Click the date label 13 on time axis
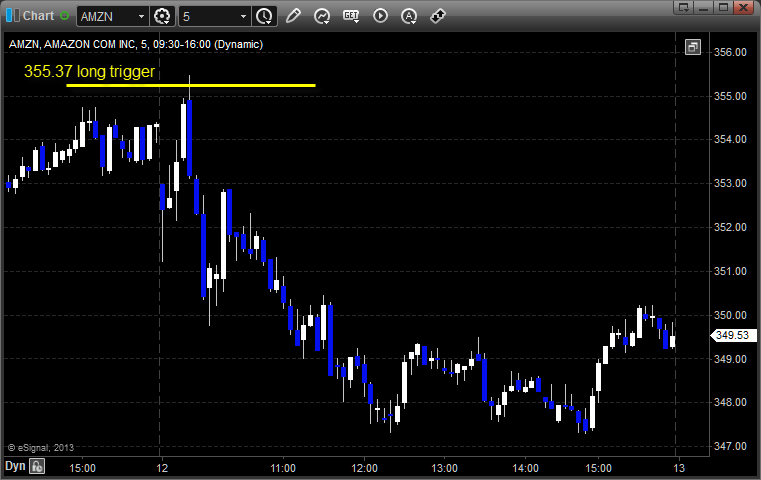The image size is (761, 480). (679, 468)
